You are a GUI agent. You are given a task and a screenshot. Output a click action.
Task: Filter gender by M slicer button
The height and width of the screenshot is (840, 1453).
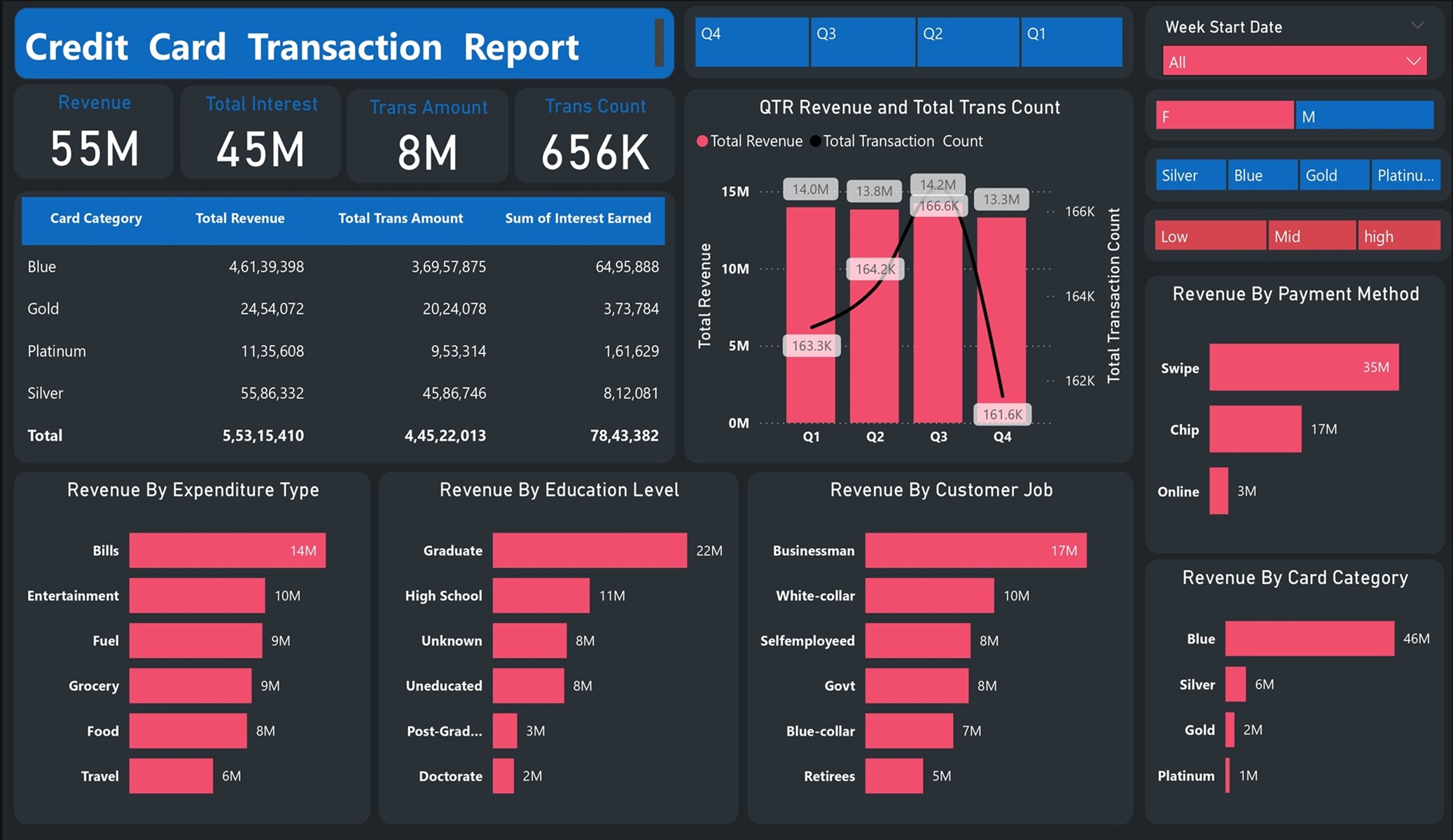tap(1364, 116)
